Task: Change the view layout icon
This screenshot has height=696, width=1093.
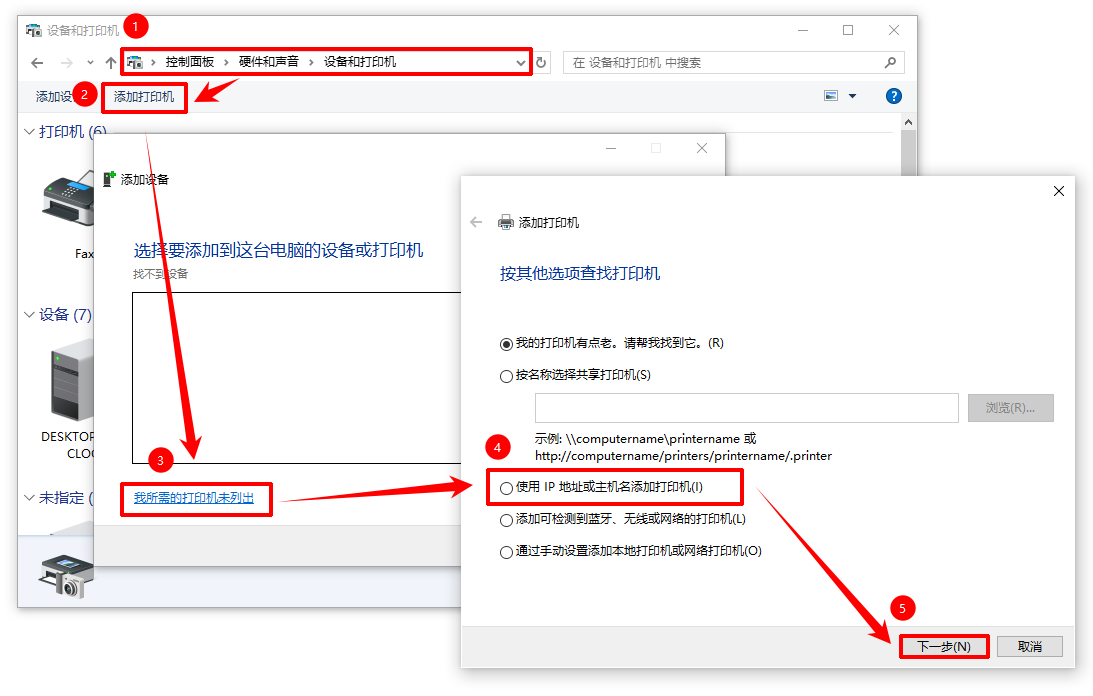Action: click(831, 96)
